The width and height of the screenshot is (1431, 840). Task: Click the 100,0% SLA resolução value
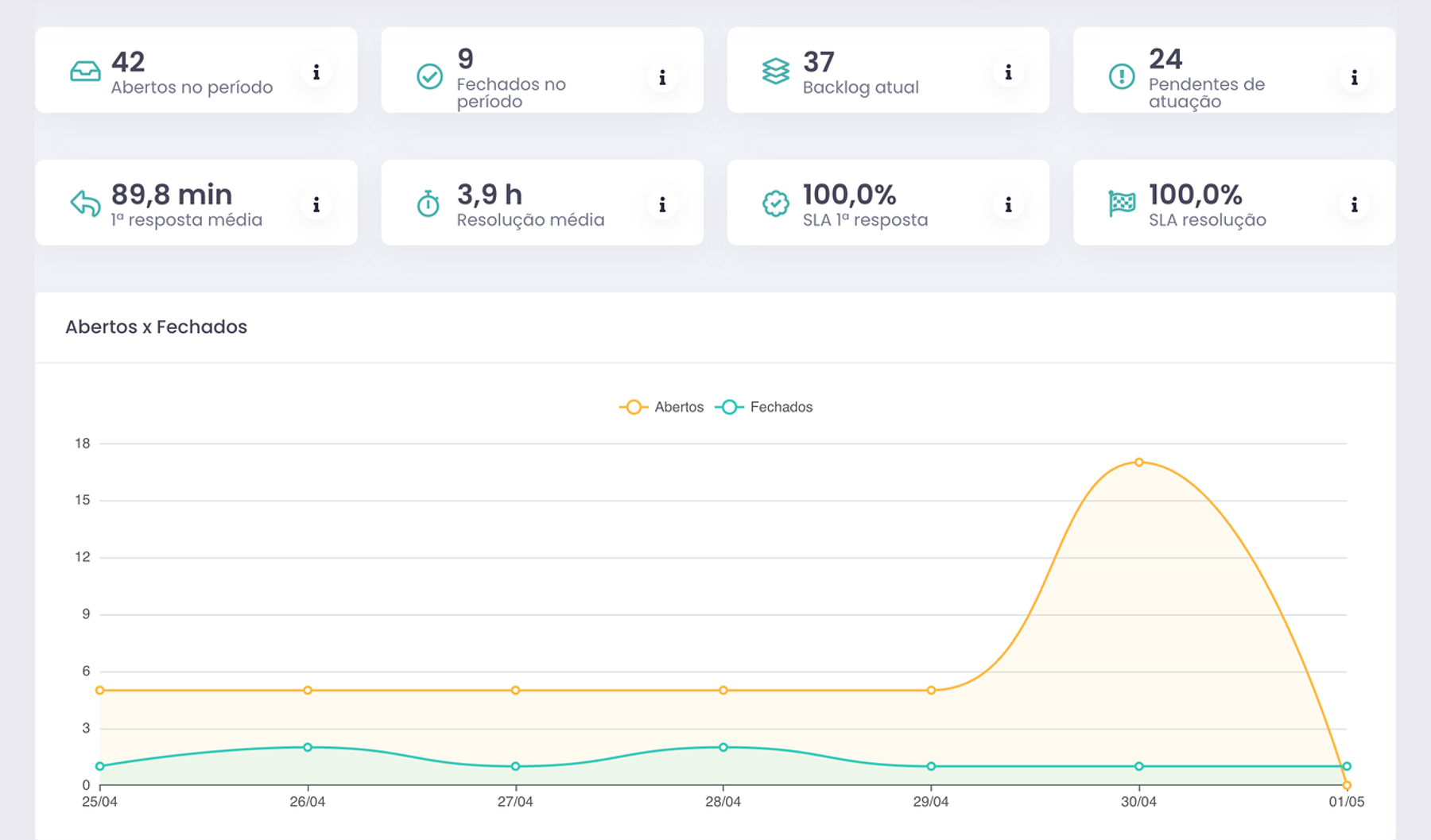click(x=1195, y=195)
